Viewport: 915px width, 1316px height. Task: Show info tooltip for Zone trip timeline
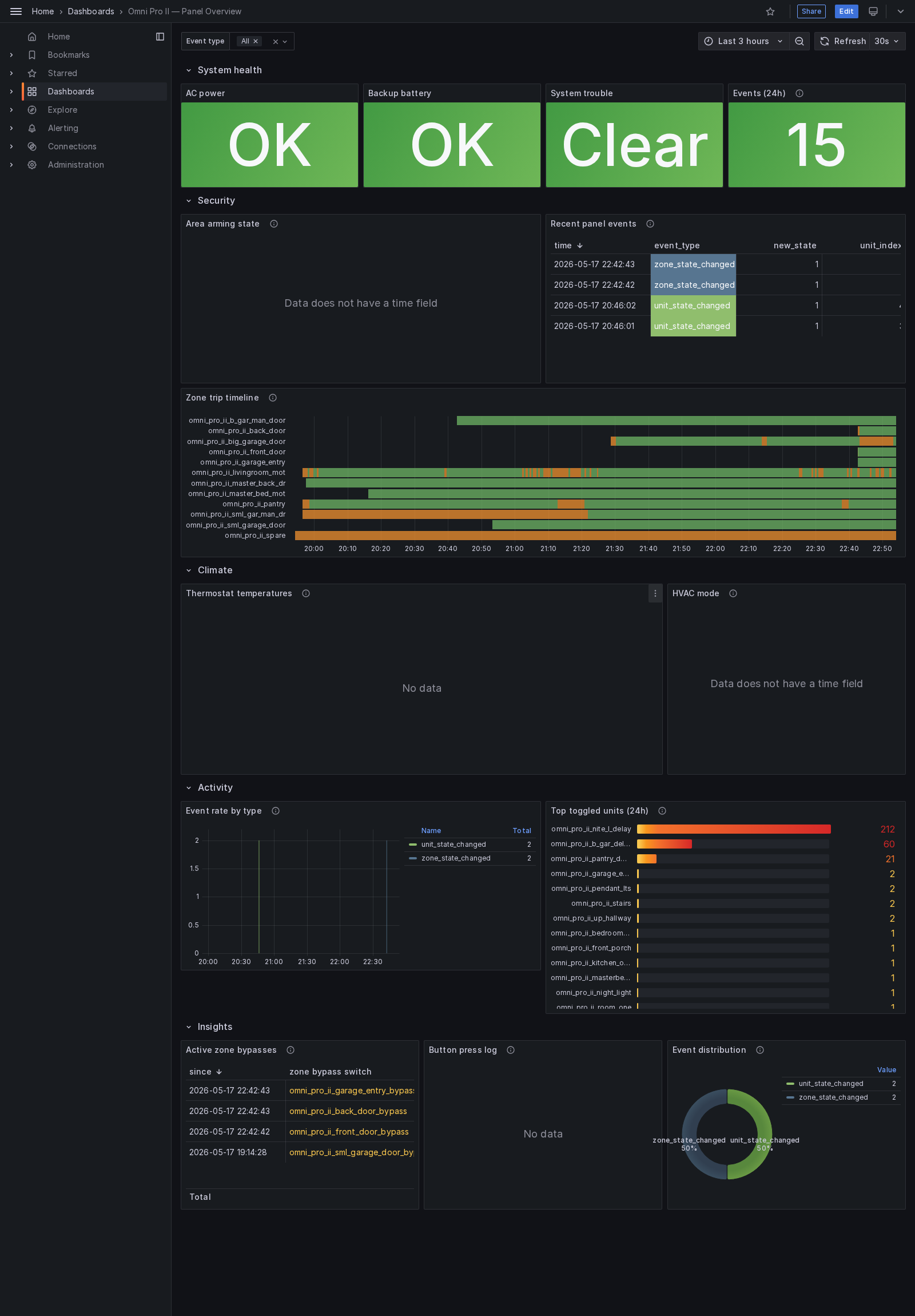point(273,398)
